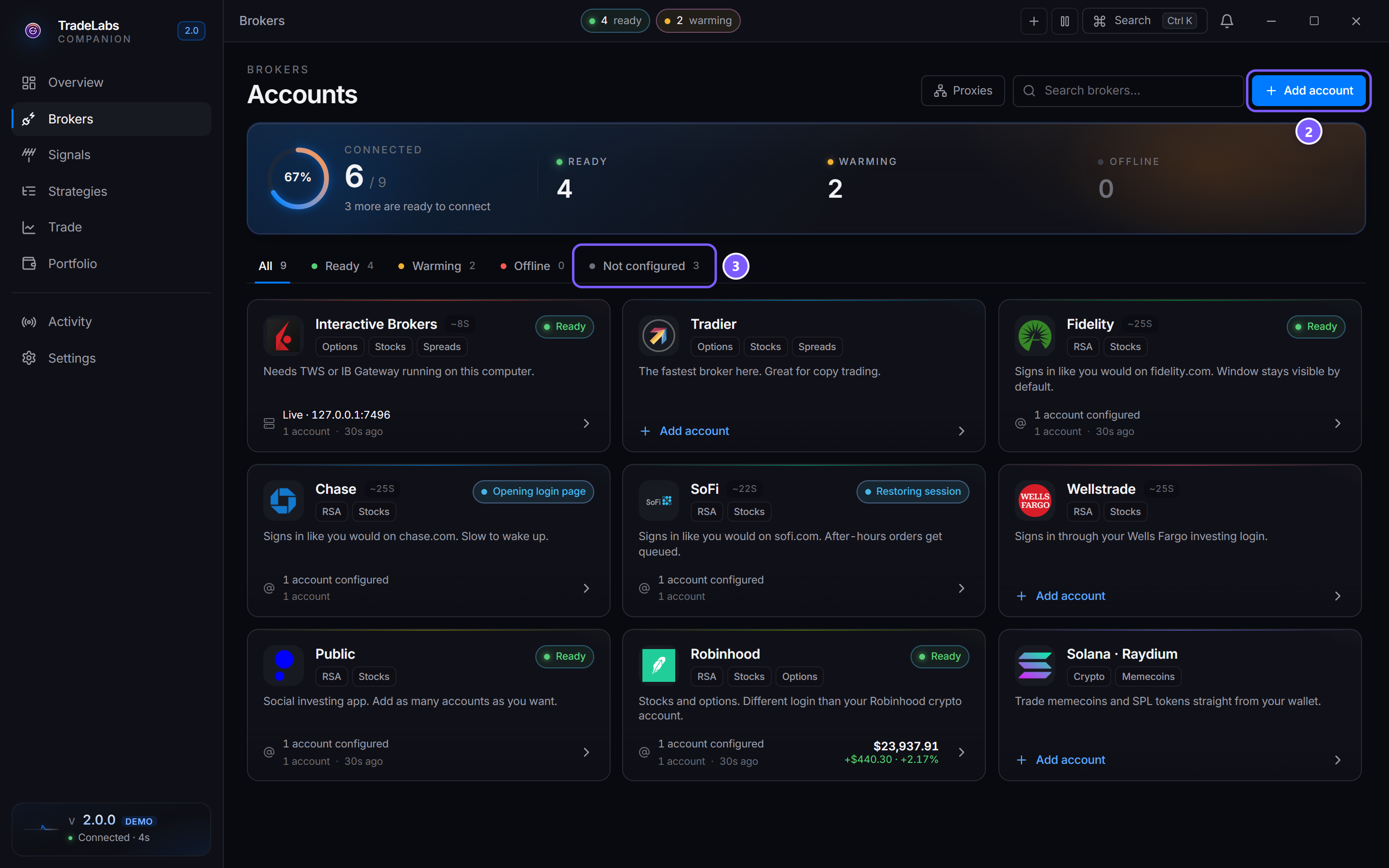The image size is (1389, 868).
Task: Click the @ icon in Robinhood card
Action: tap(644, 752)
